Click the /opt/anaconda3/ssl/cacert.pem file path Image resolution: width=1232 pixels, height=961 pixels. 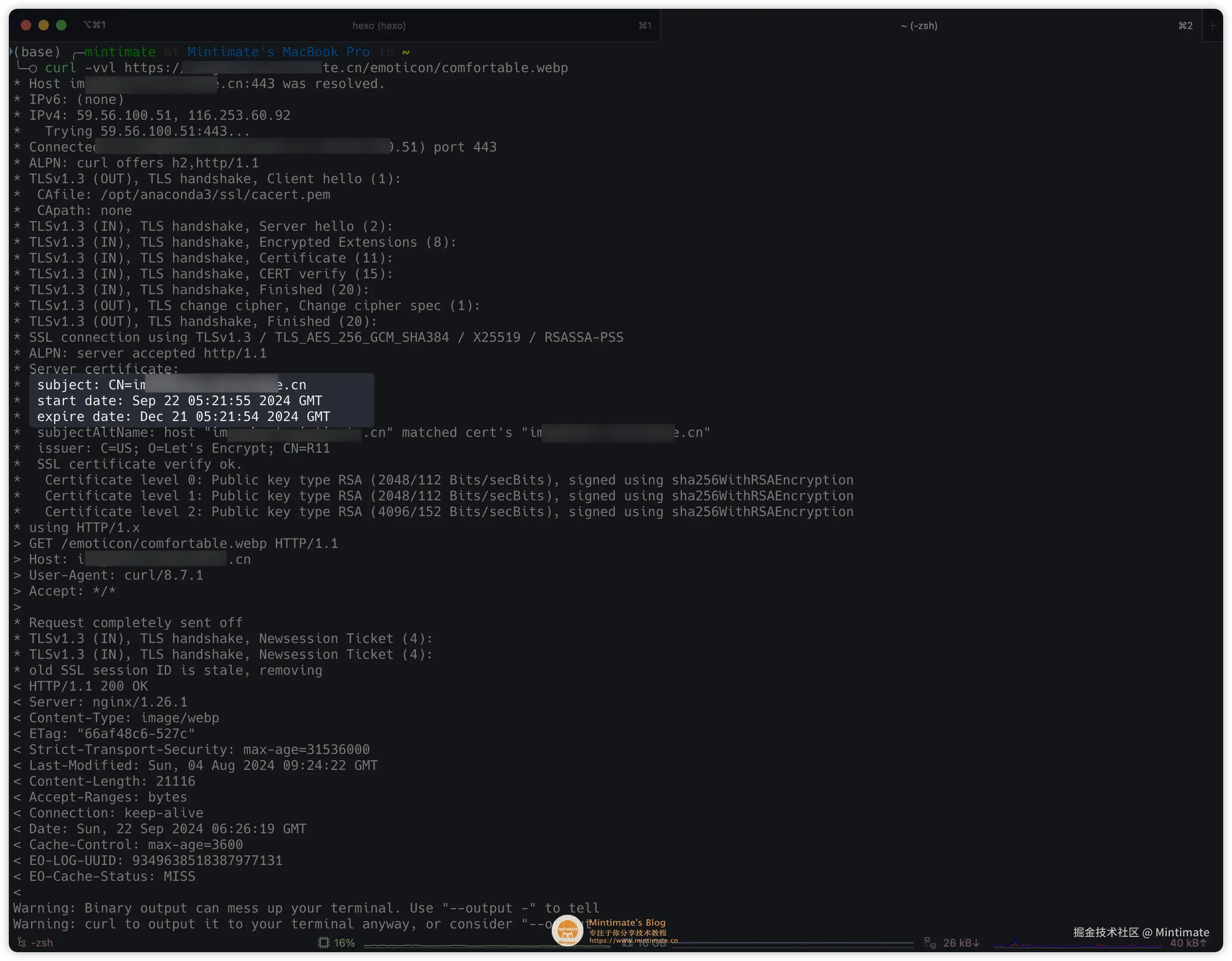tap(215, 195)
